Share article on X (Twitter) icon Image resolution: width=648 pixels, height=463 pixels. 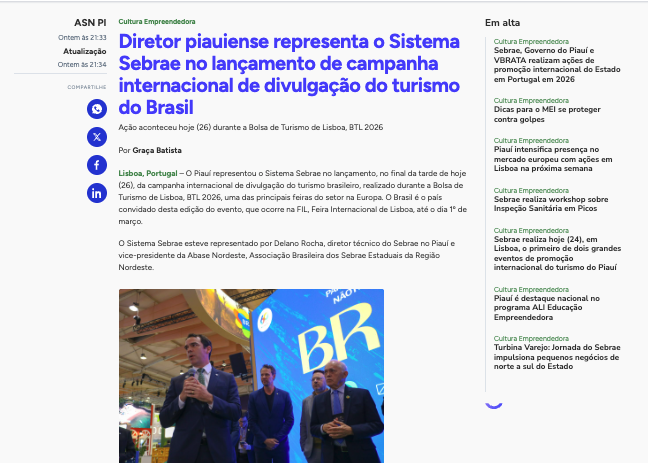click(97, 137)
